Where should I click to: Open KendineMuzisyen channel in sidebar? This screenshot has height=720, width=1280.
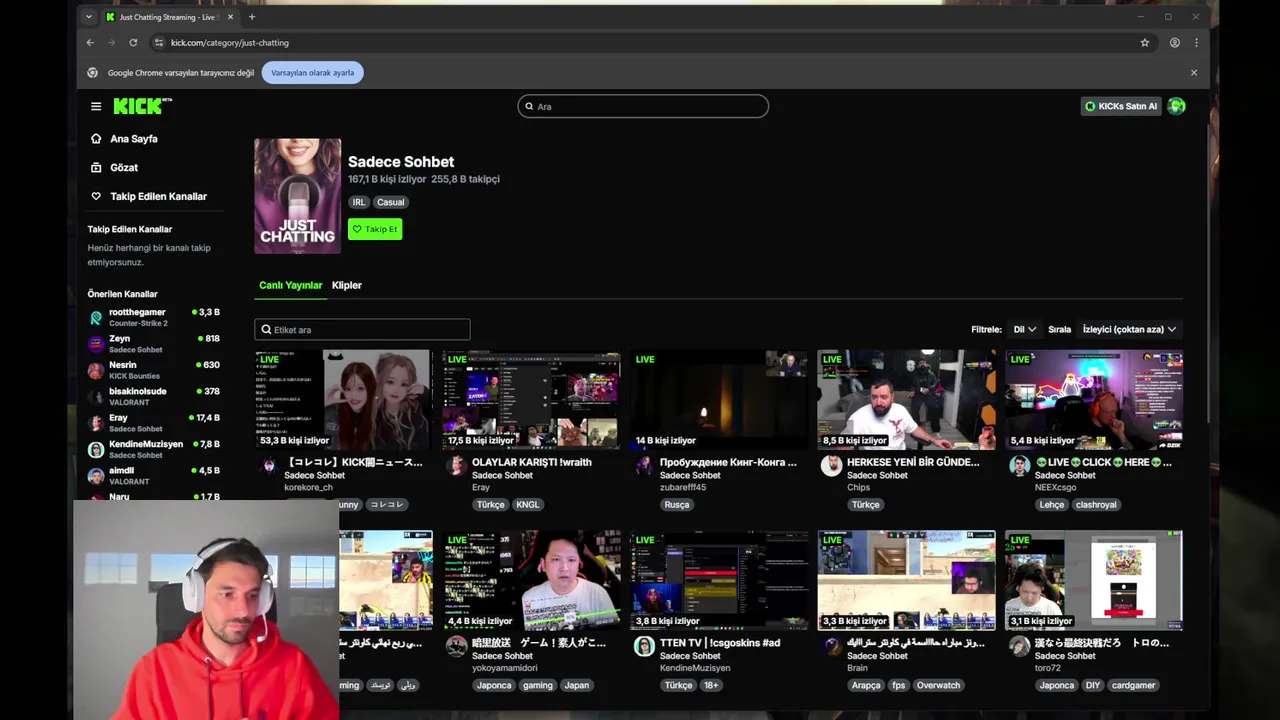click(x=154, y=449)
